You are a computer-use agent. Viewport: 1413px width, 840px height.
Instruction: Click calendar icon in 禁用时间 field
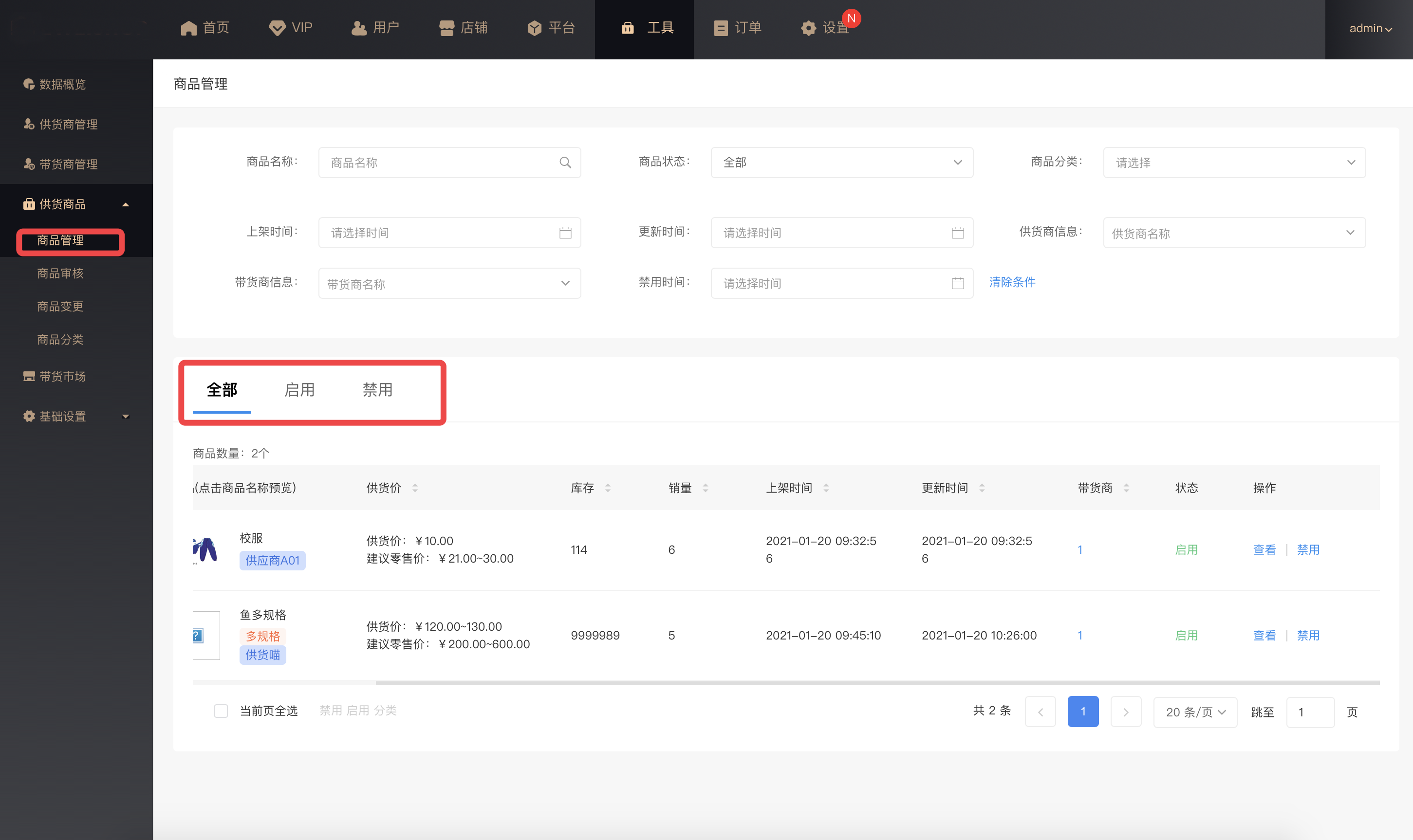[957, 283]
